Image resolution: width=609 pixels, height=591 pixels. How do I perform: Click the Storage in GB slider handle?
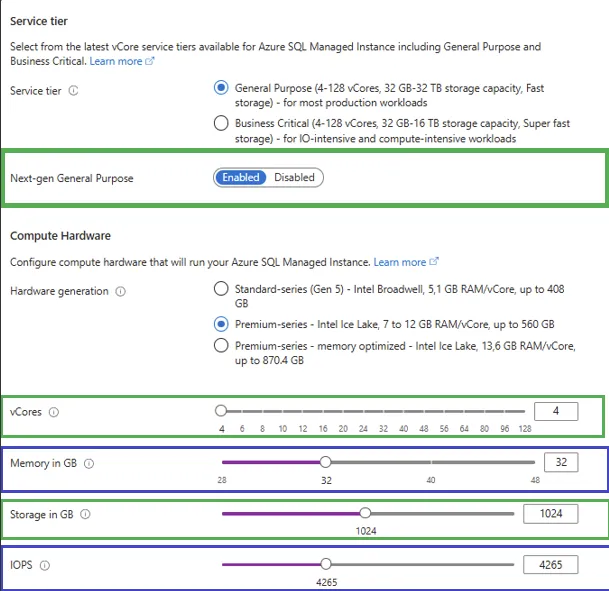pos(365,513)
